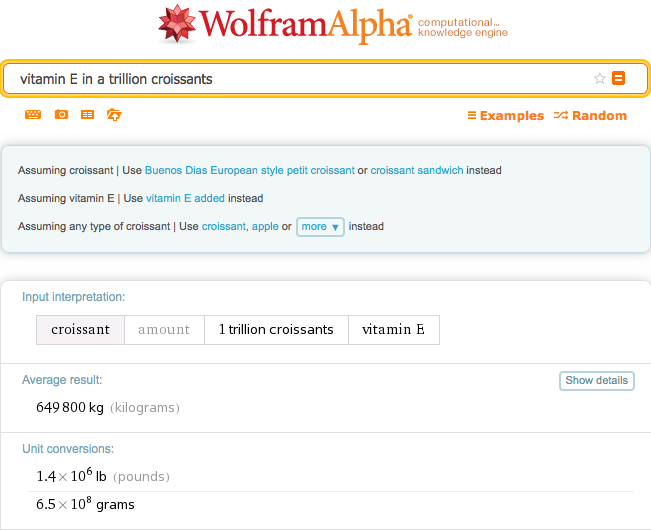Favorite query with the star icon
This screenshot has height=530, width=651.
click(x=600, y=78)
